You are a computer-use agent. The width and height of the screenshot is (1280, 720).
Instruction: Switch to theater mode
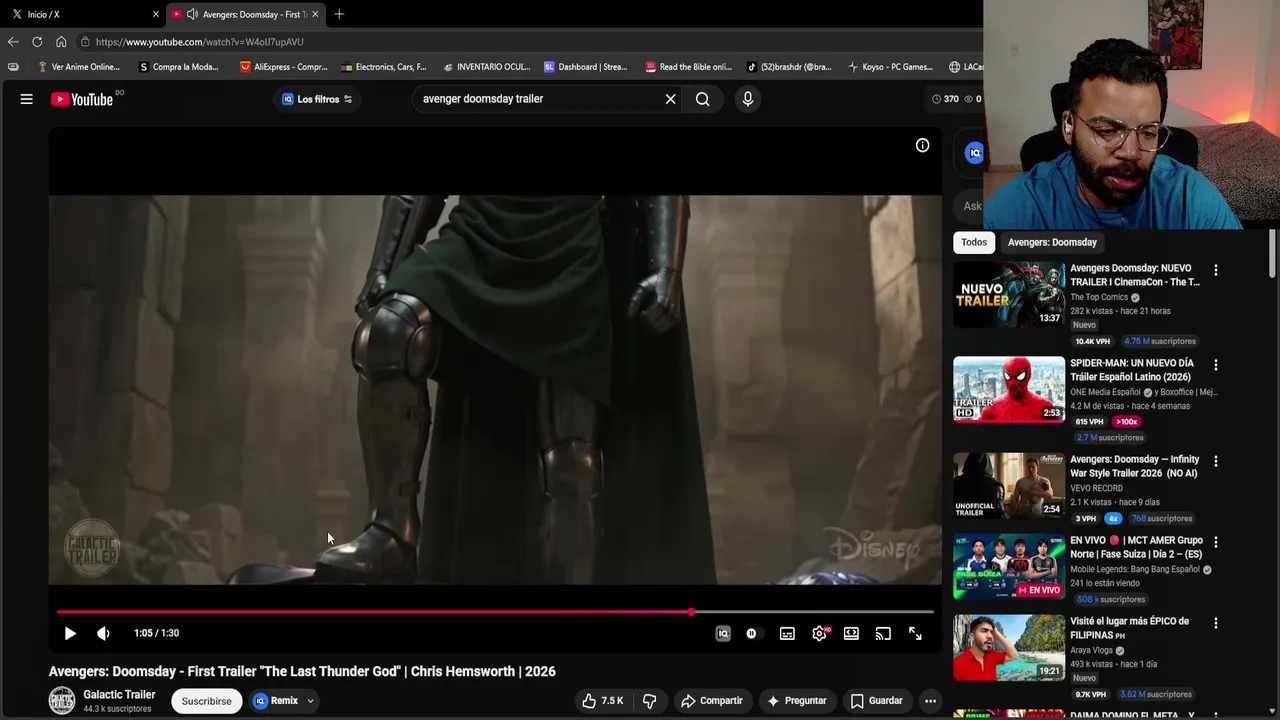tap(851, 633)
